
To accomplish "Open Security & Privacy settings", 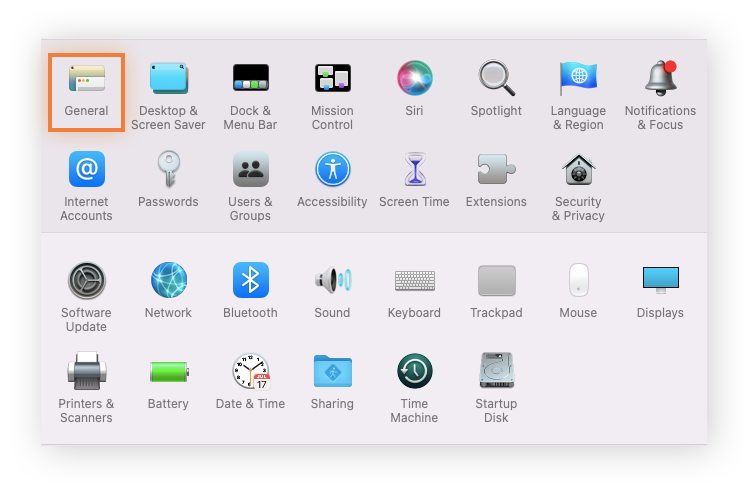I will coord(578,169).
